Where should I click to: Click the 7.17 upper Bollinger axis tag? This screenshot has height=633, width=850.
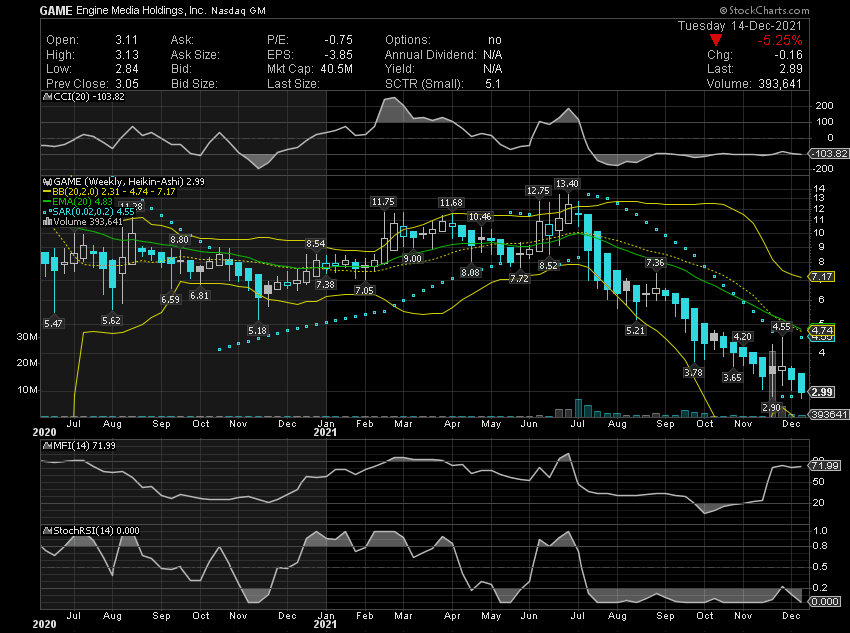(x=822, y=277)
